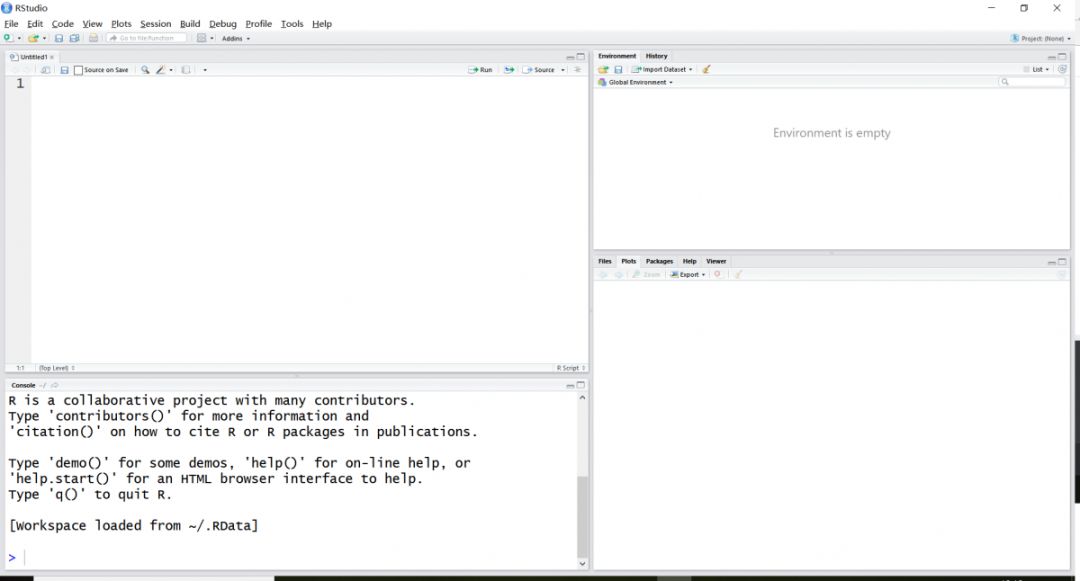Image resolution: width=1080 pixels, height=581 pixels.
Task: Maximize the Plots pane
Action: point(1062,262)
